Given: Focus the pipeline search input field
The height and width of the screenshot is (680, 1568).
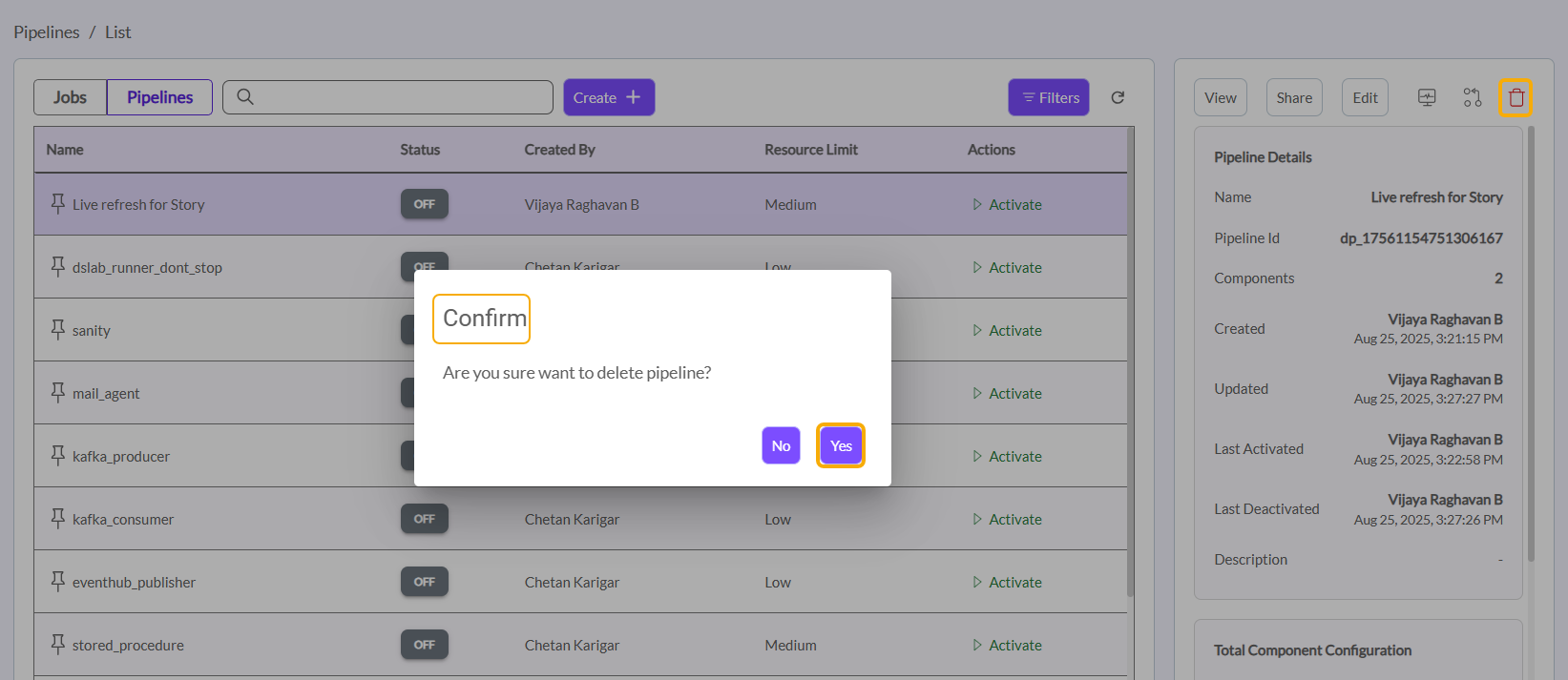Looking at the screenshot, I should [401, 97].
